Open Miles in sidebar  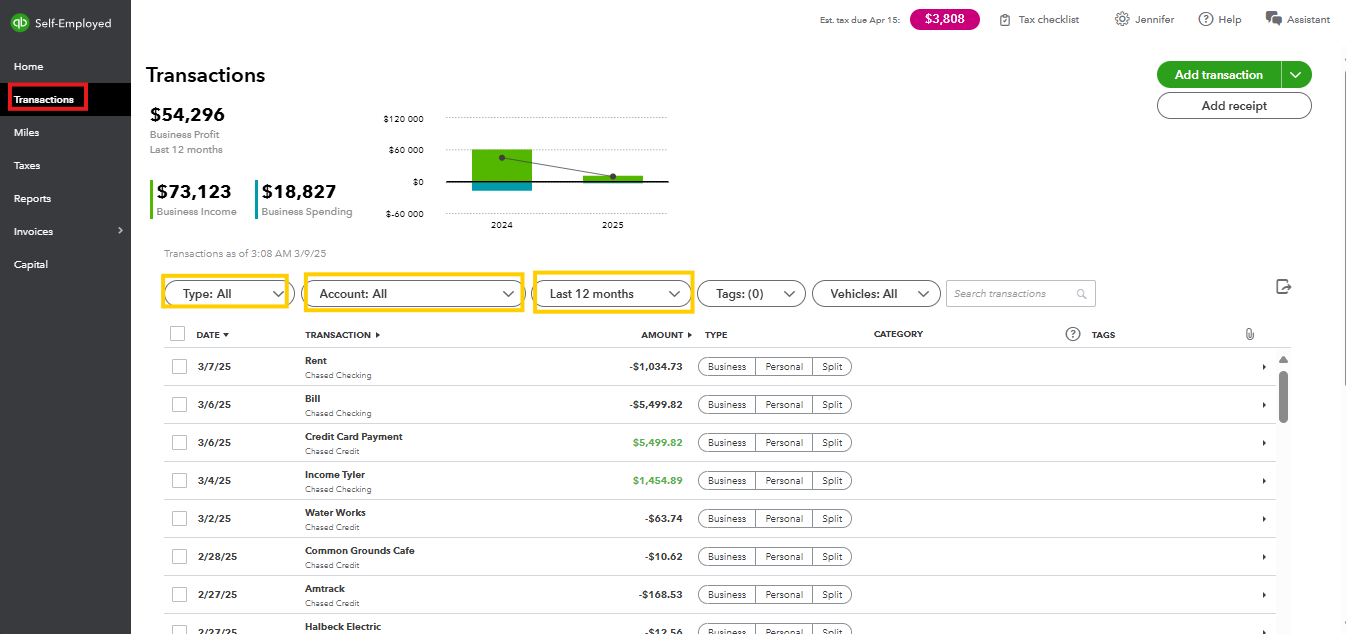pos(27,133)
